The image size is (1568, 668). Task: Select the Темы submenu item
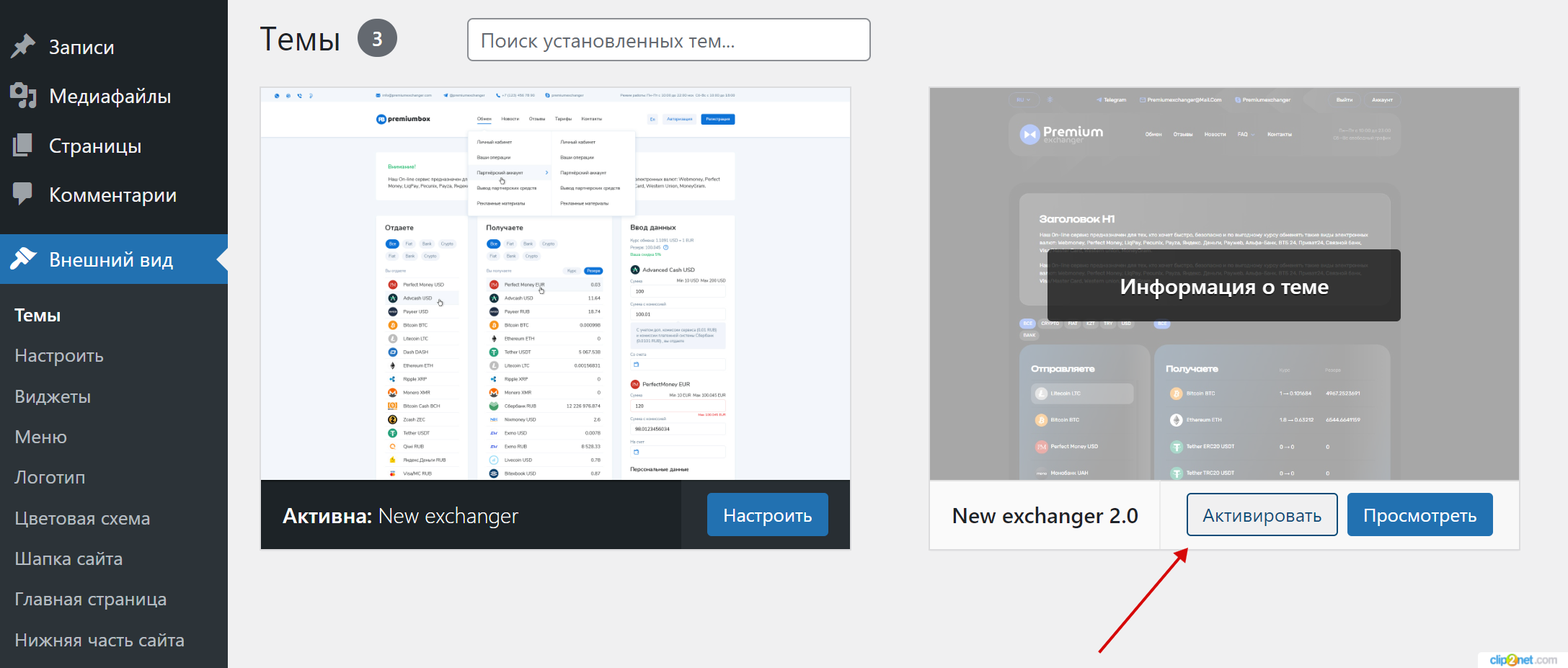[x=37, y=316]
